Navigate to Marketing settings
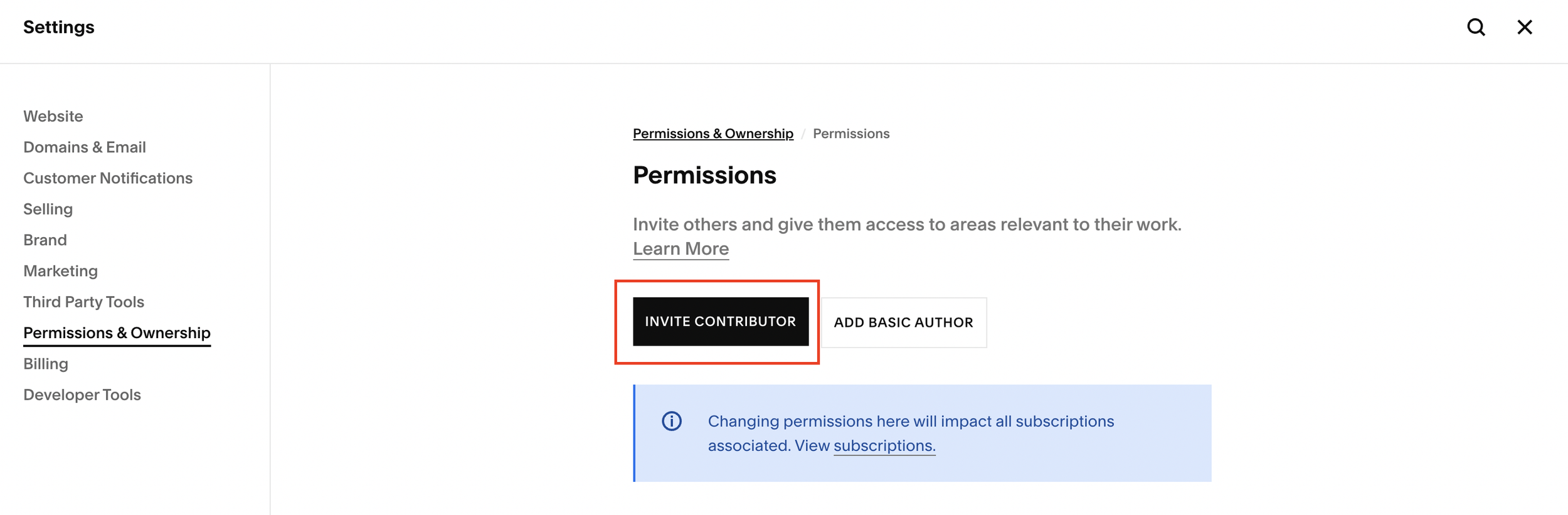The height and width of the screenshot is (515, 1568). coord(61,271)
